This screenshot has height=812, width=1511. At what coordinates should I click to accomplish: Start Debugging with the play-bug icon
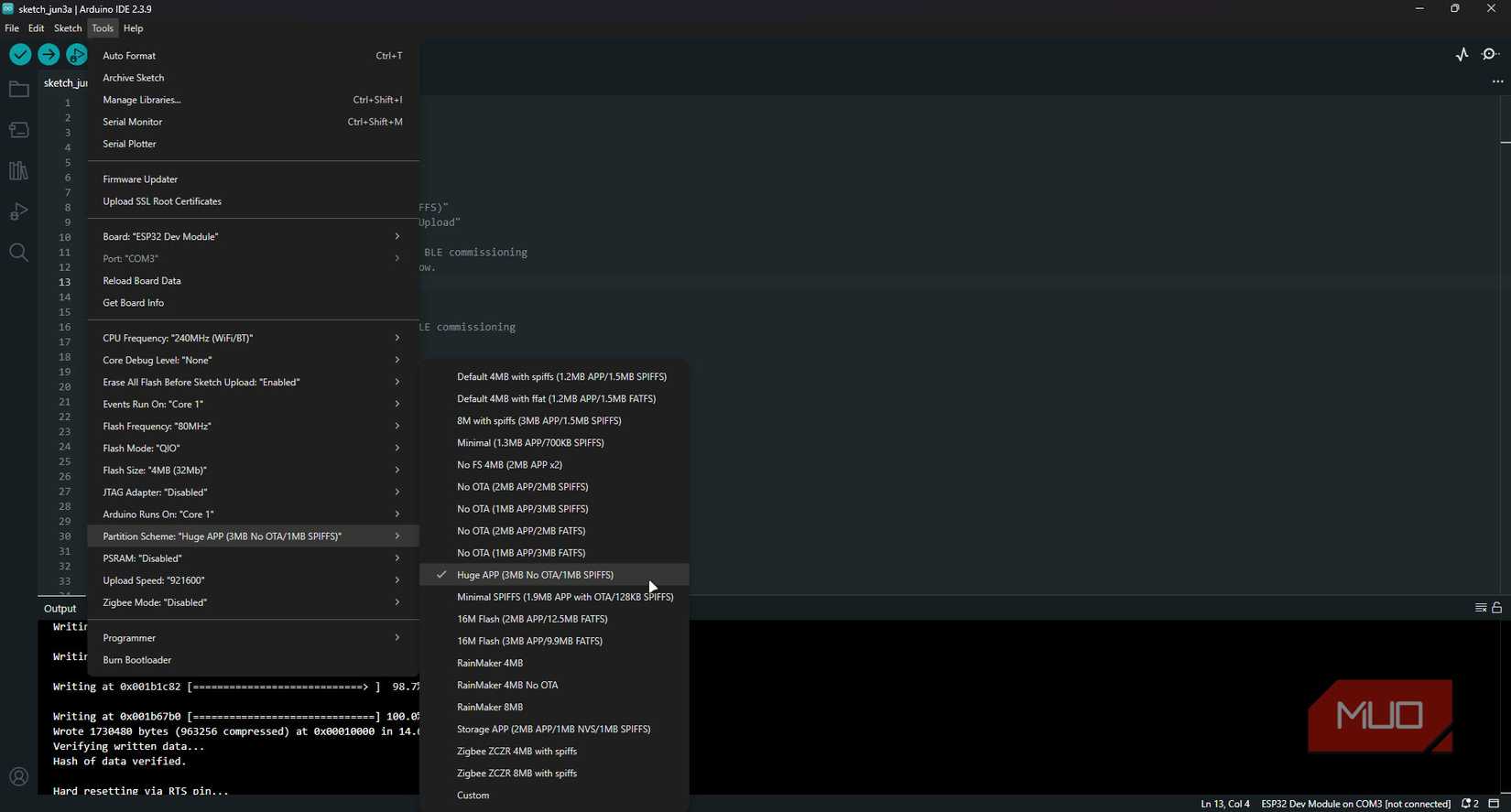pos(77,55)
